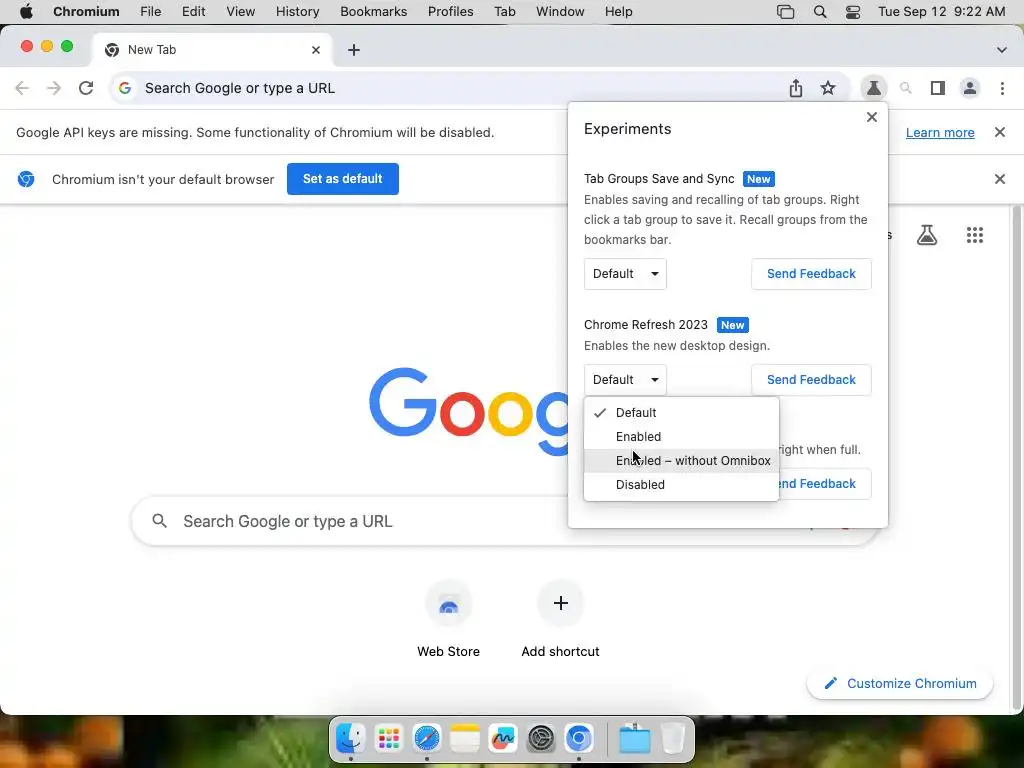Follow the Learn more link

[940, 133]
